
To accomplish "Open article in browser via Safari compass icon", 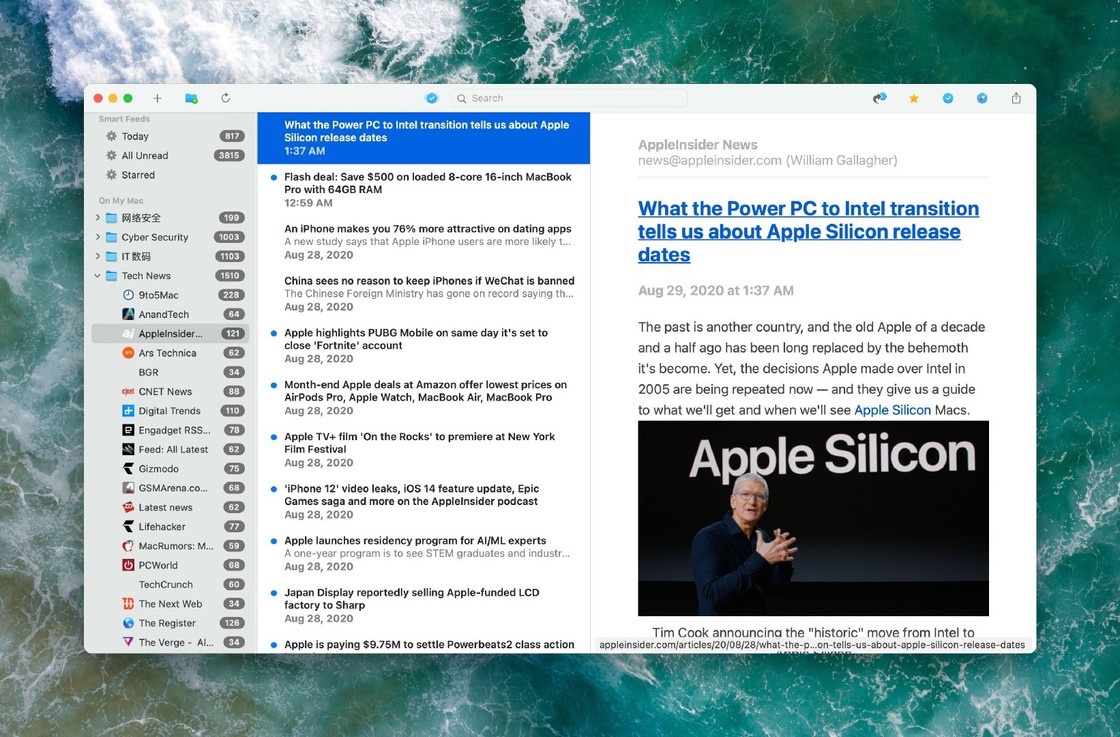I will pyautogui.click(x=982, y=98).
